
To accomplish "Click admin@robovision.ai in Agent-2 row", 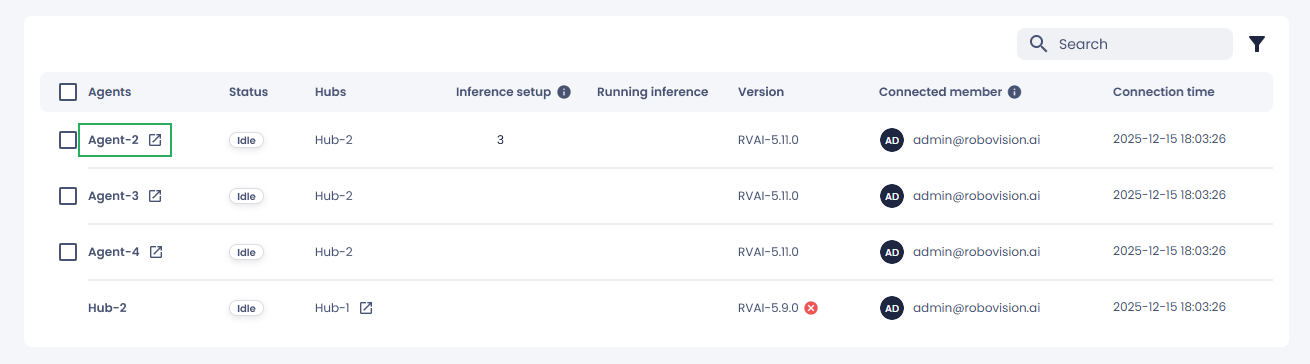I will tap(976, 140).
